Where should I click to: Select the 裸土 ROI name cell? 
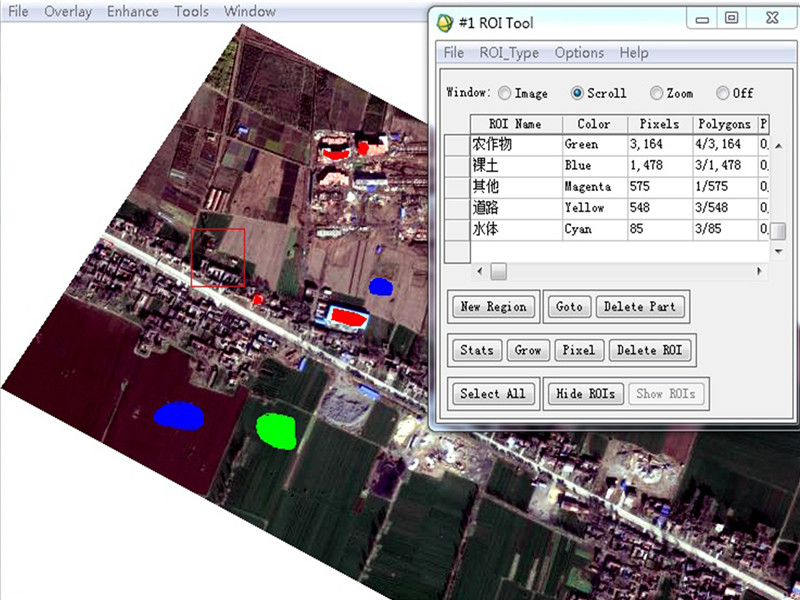(x=516, y=166)
